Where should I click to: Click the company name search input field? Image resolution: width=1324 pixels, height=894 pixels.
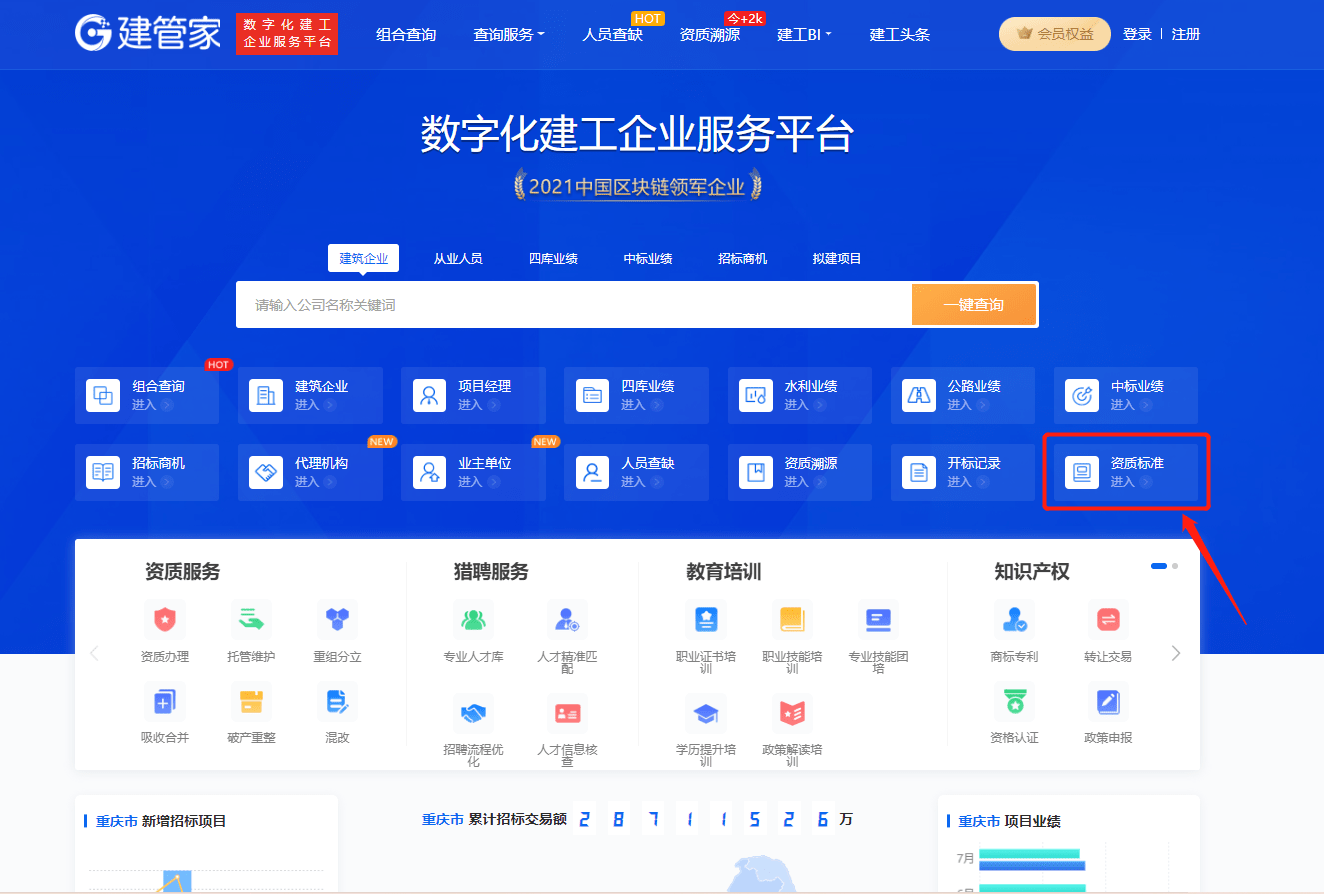click(574, 305)
